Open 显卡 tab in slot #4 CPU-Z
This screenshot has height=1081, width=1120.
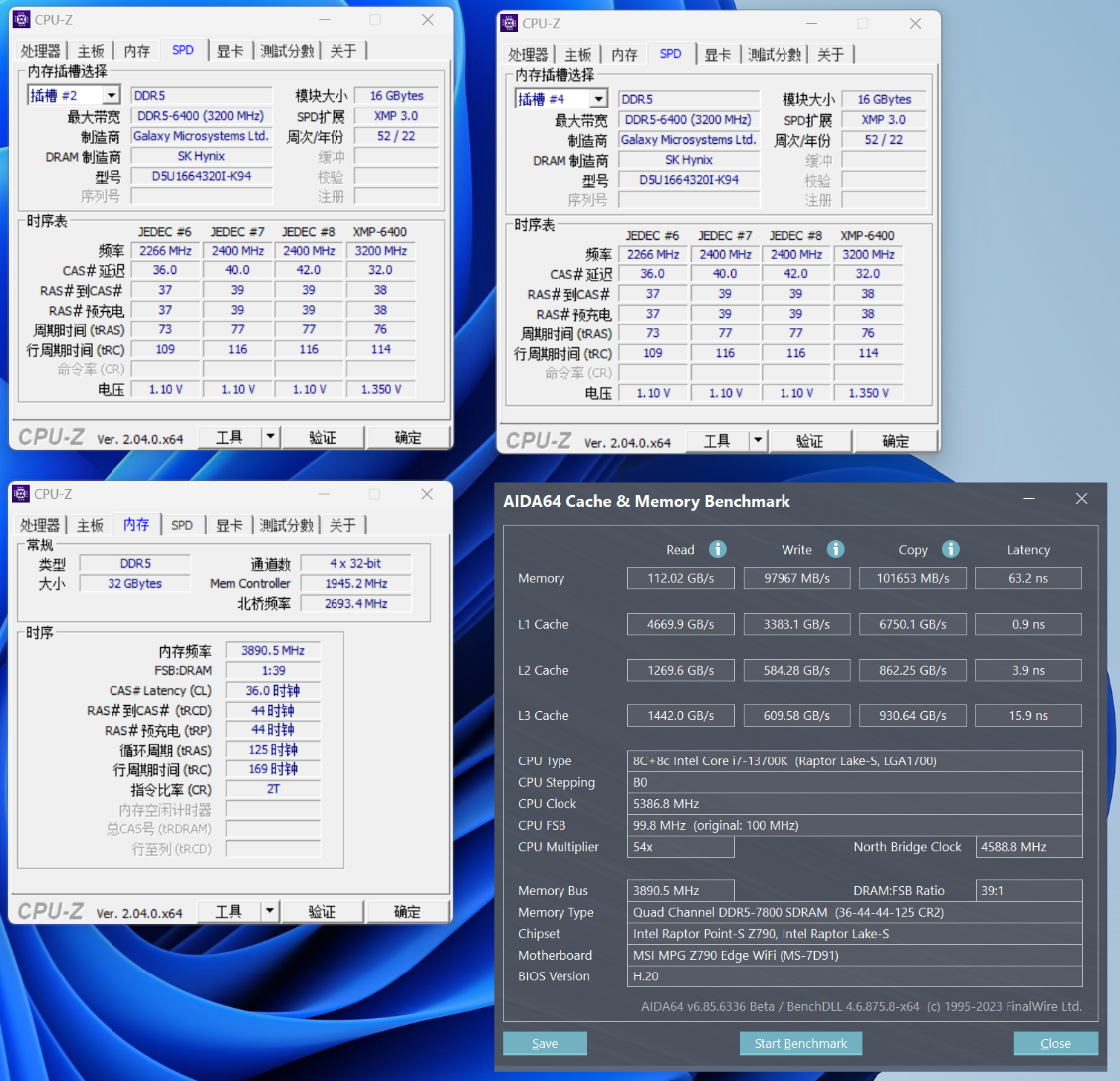tap(718, 55)
